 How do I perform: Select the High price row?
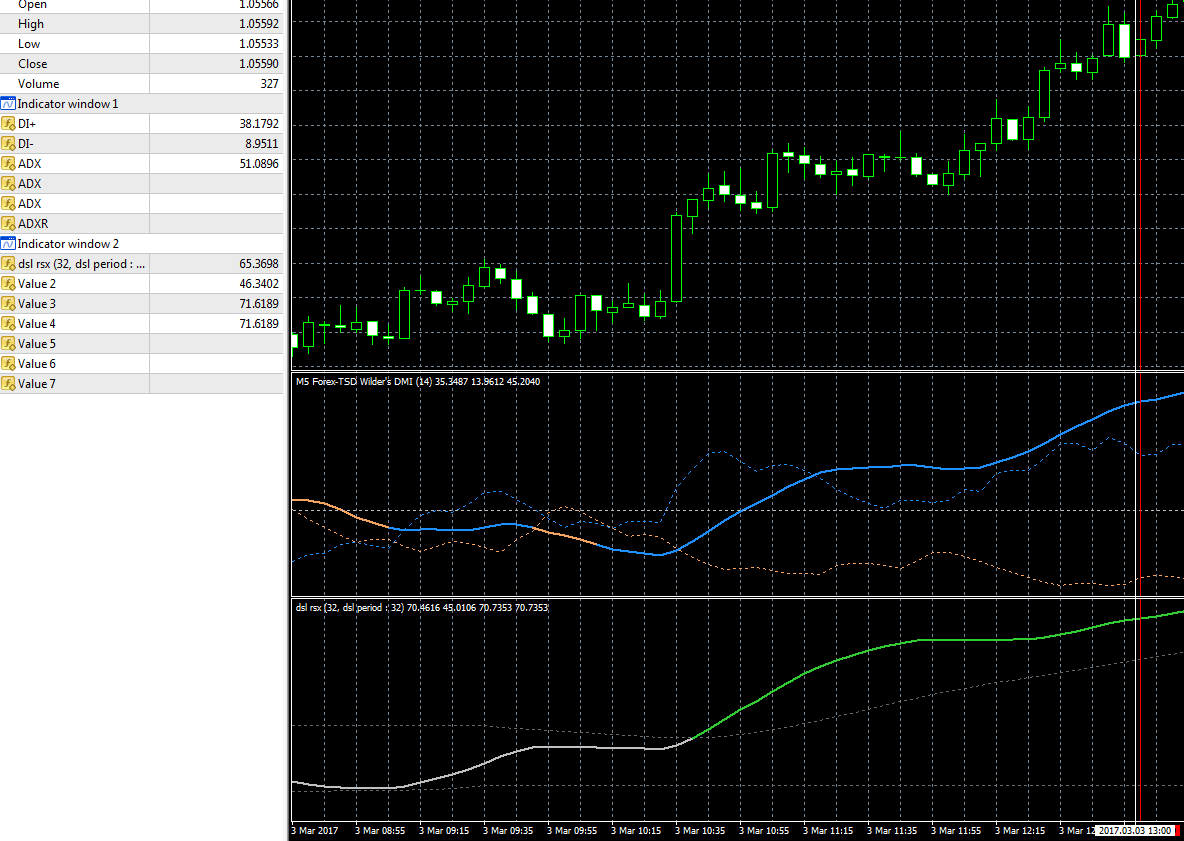(x=31, y=24)
